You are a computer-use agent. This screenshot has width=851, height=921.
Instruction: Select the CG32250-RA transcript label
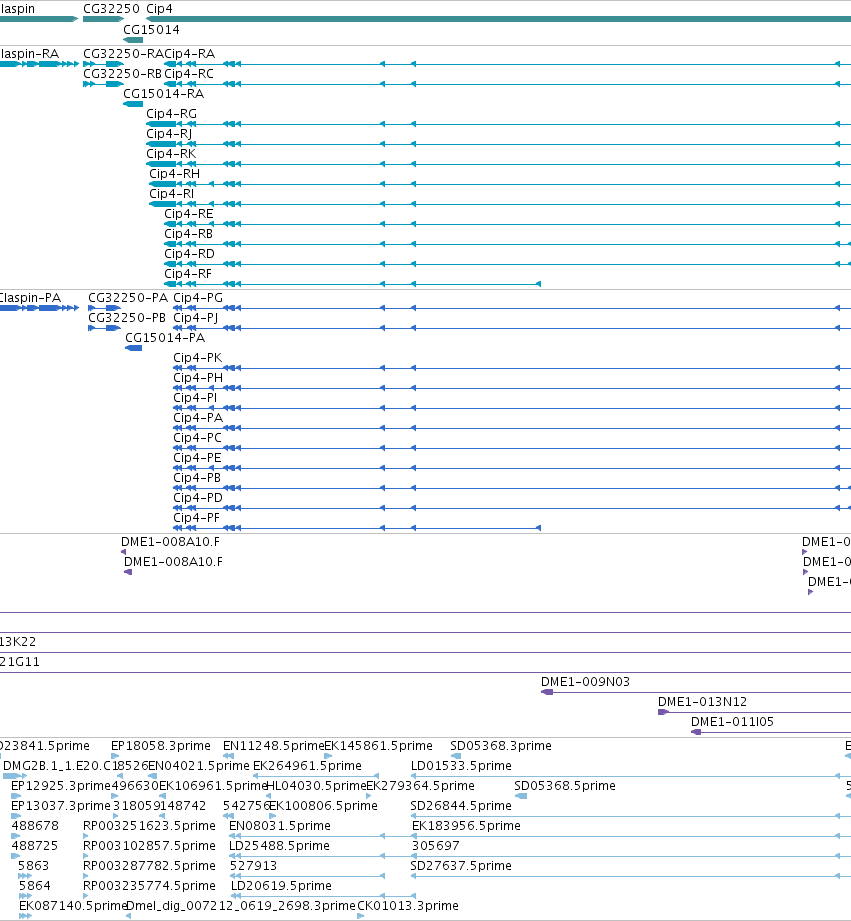[123, 54]
